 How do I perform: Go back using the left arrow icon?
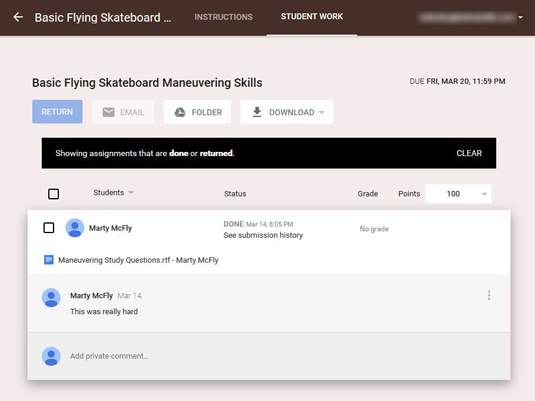(x=18, y=17)
